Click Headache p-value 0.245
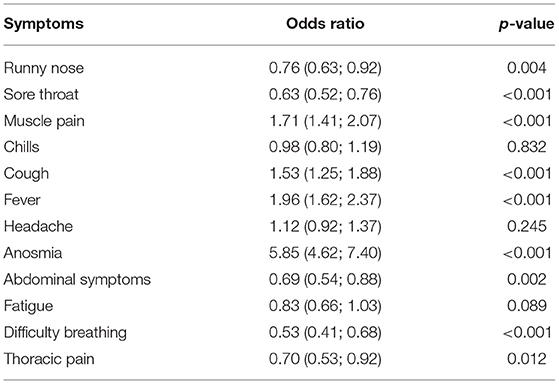Image resolution: width=559 pixels, height=384 pixels. click(527, 226)
